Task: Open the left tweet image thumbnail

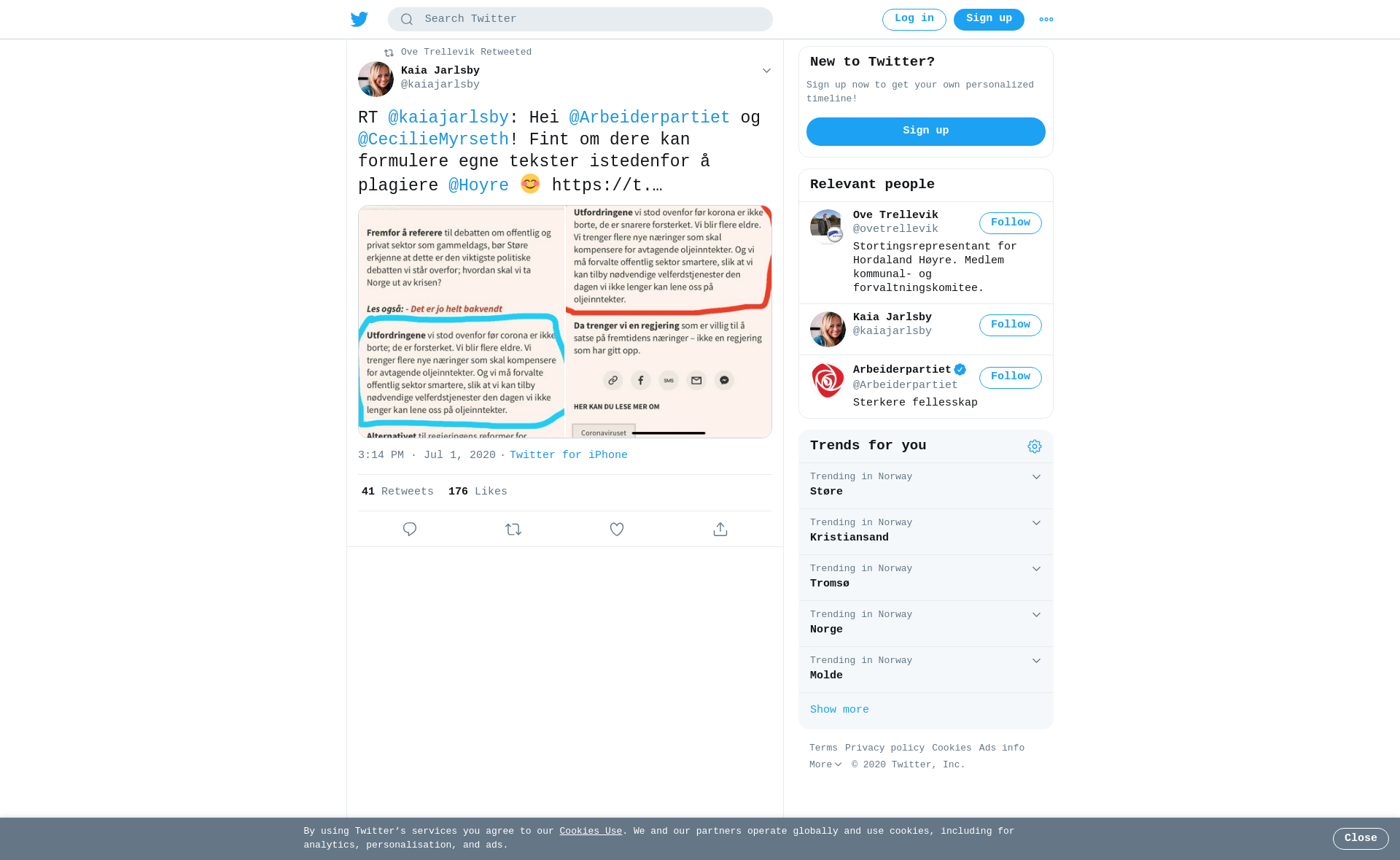Action: click(x=461, y=322)
